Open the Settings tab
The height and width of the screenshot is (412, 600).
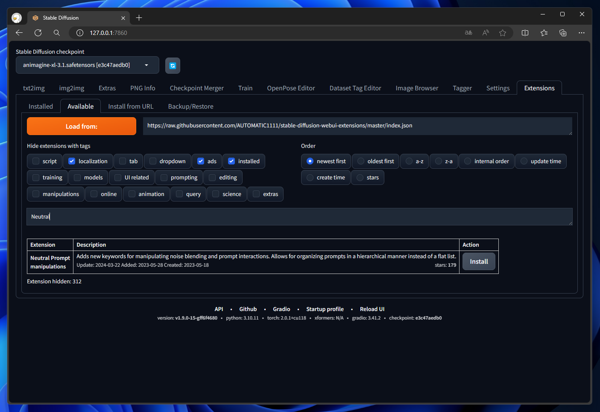(x=498, y=88)
